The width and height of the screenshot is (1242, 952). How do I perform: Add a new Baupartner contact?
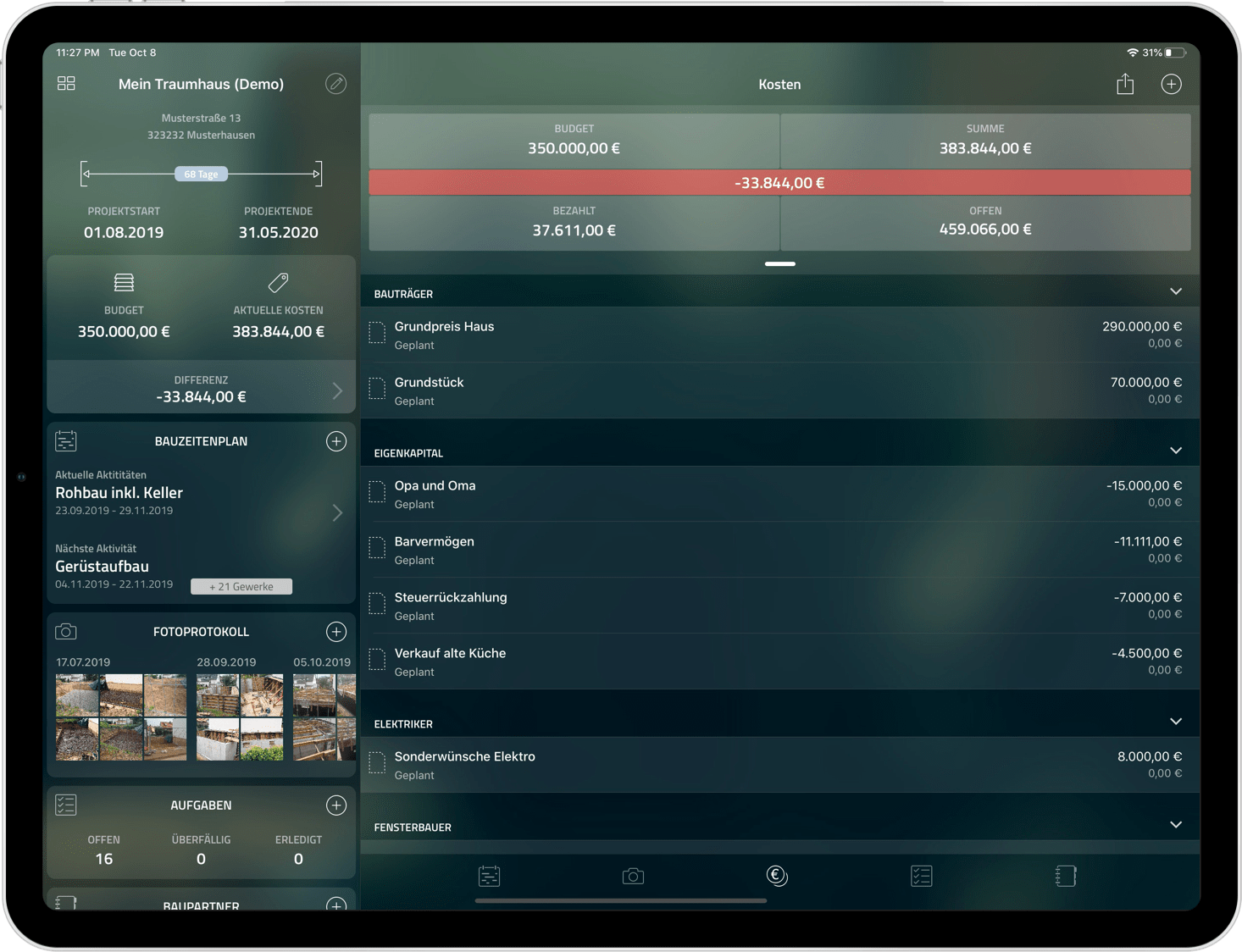pos(336,905)
